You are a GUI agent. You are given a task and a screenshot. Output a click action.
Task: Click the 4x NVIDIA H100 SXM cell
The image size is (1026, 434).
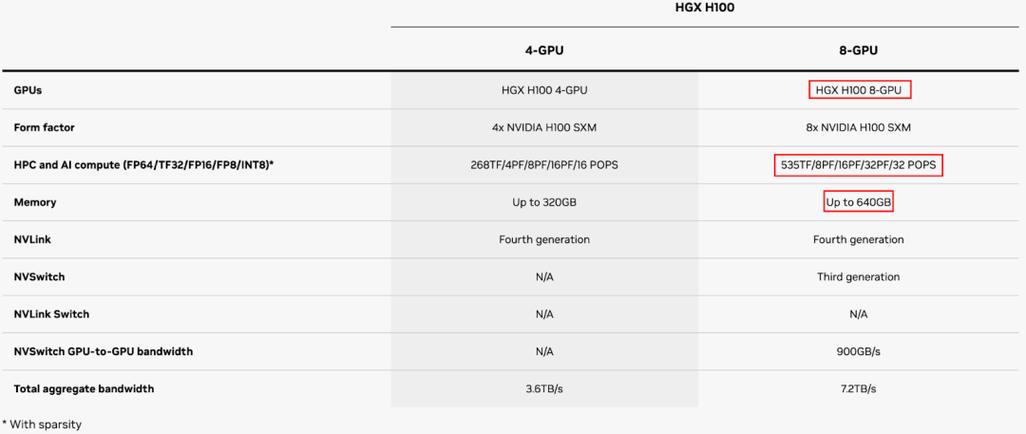[x=544, y=128]
